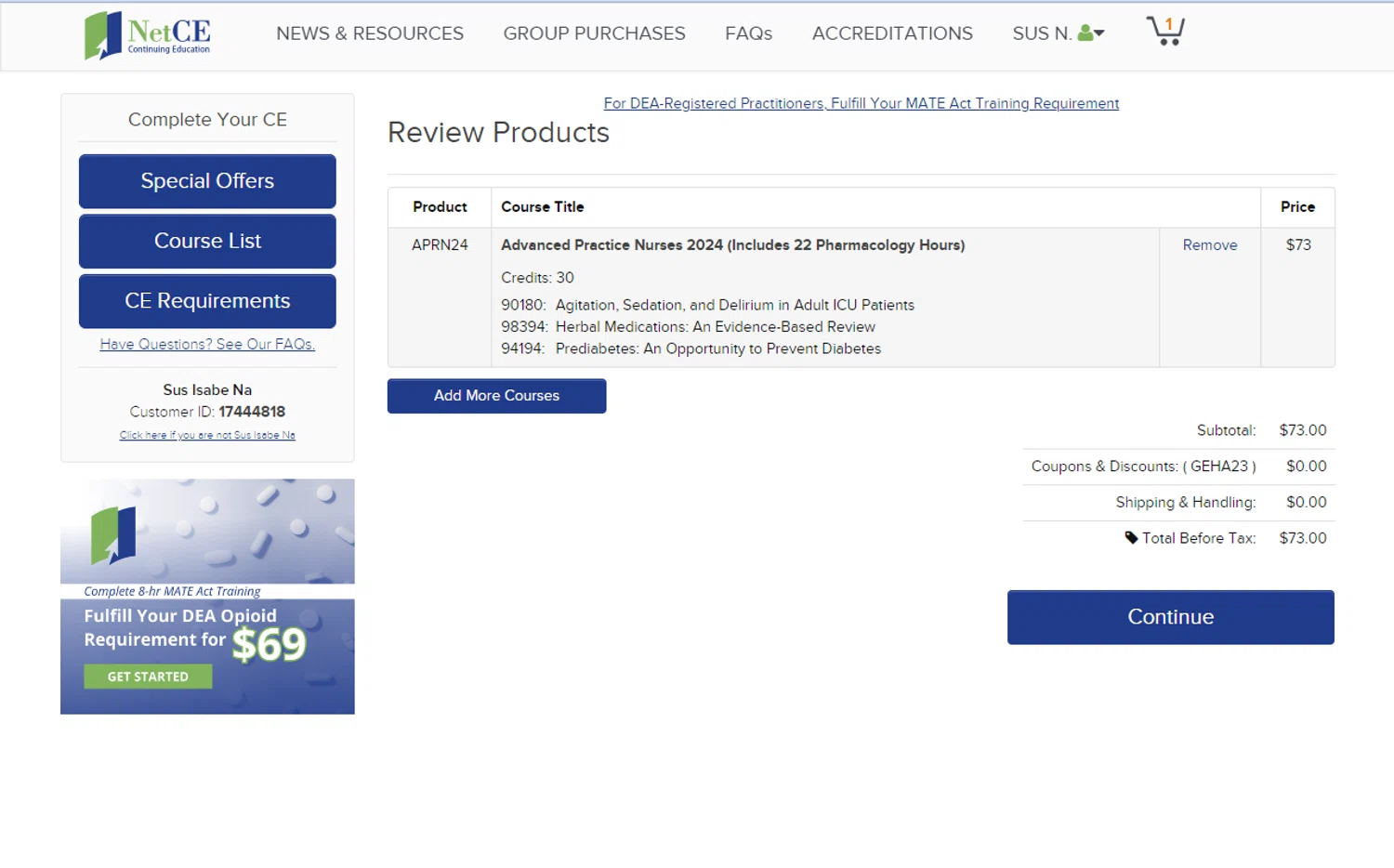The width and height of the screenshot is (1394, 868).
Task: Remove APRN24 from the cart
Action: coord(1210,245)
